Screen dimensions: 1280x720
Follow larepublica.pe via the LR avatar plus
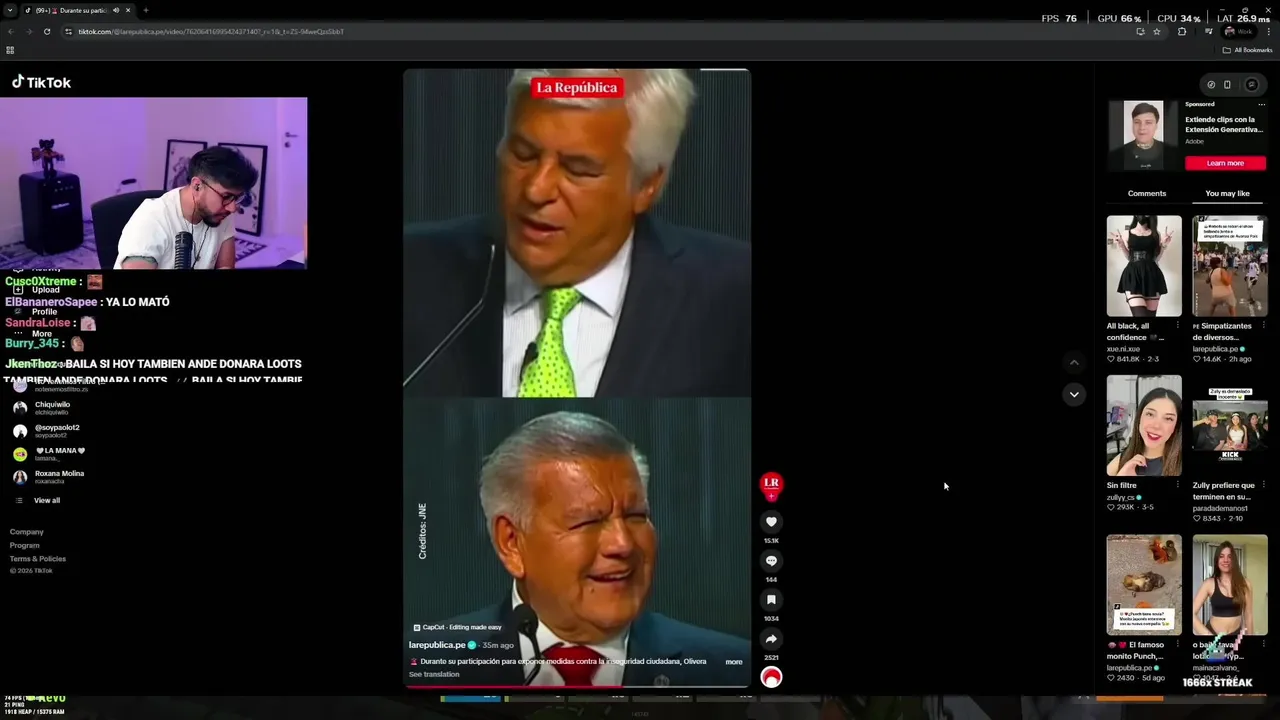click(771, 496)
